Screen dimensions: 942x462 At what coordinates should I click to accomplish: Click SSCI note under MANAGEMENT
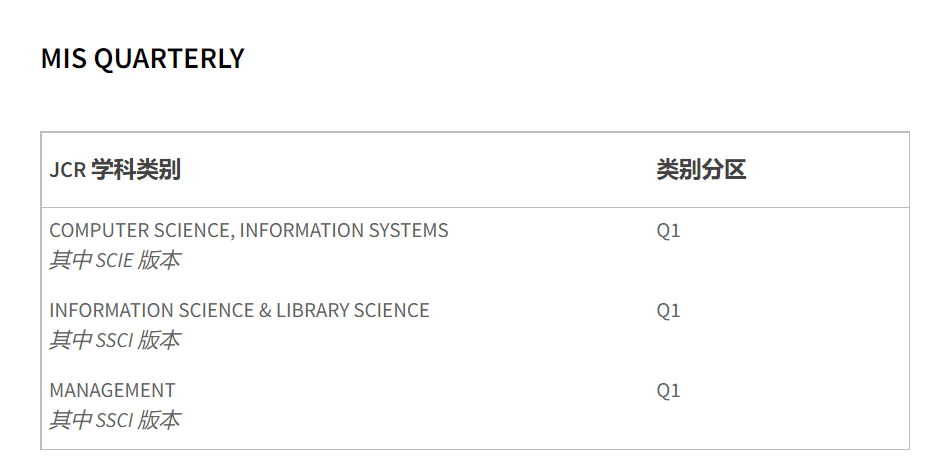tap(115, 421)
